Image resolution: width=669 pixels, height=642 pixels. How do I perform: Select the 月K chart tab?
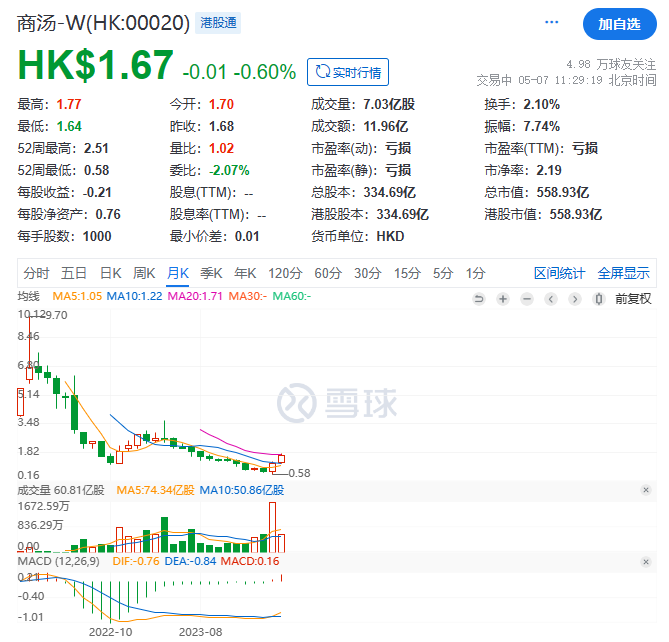[178, 273]
